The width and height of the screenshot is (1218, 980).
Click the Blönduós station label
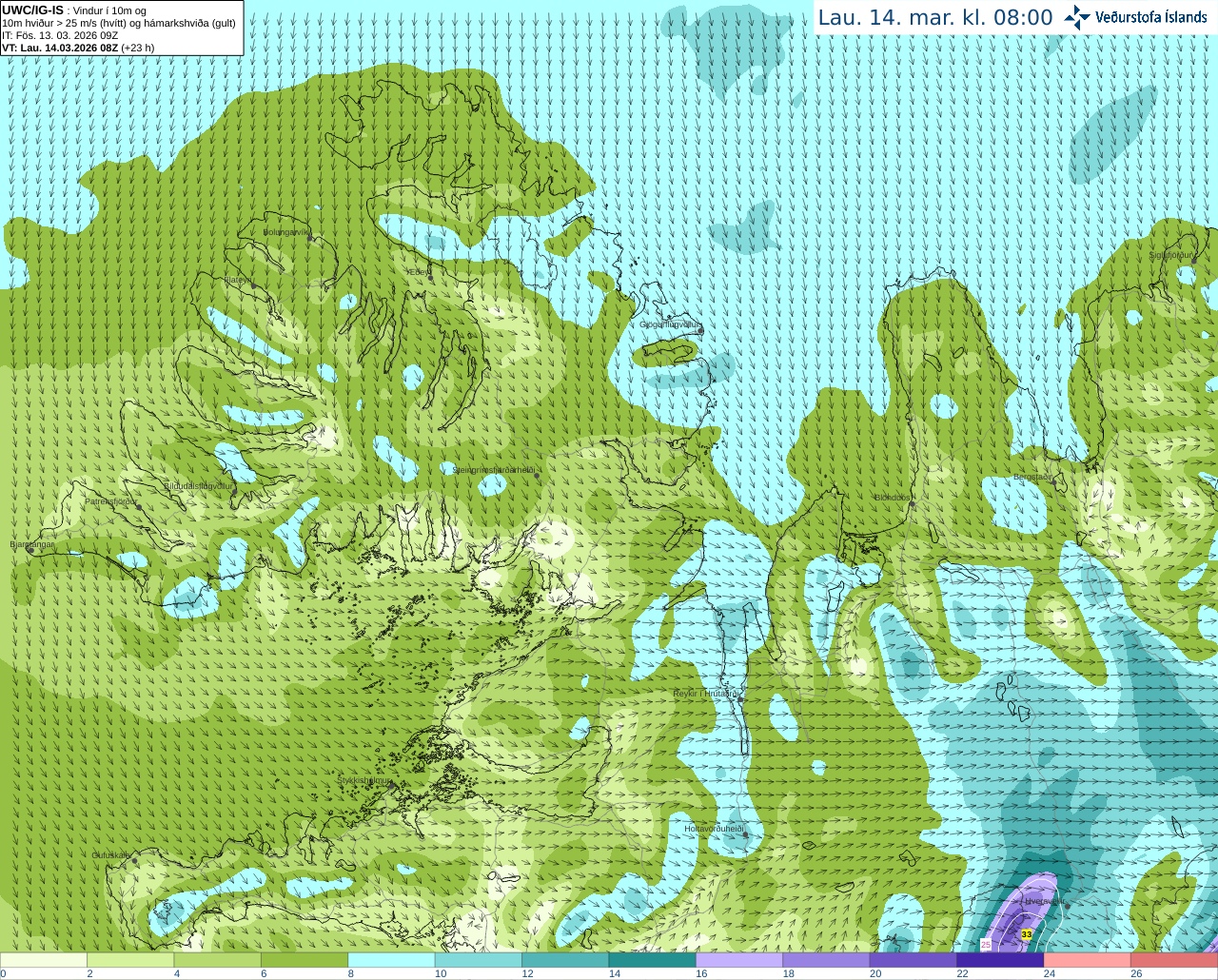tap(893, 498)
